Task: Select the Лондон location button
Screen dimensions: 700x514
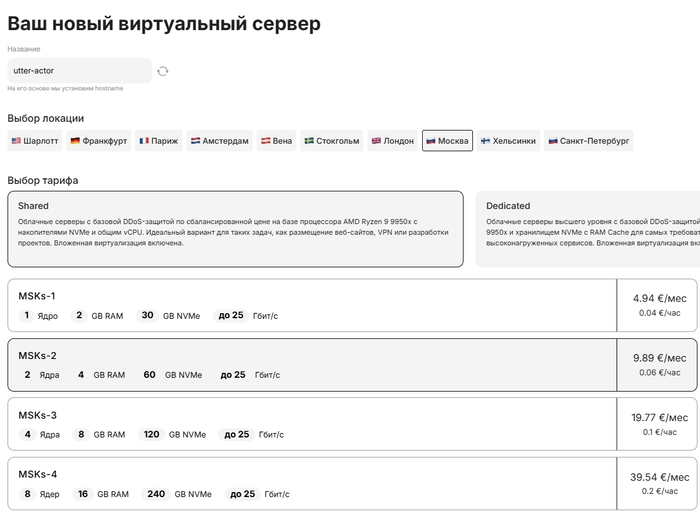Action: tap(393, 141)
